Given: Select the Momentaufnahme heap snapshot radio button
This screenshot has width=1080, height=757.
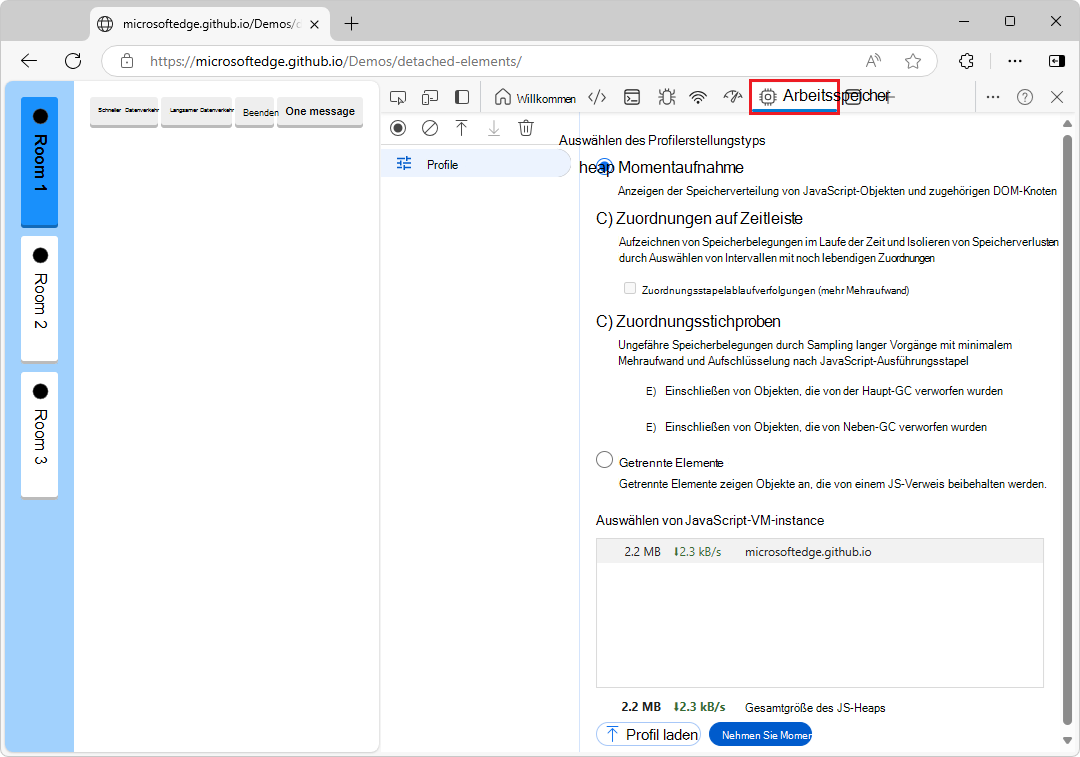Looking at the screenshot, I should [604, 168].
